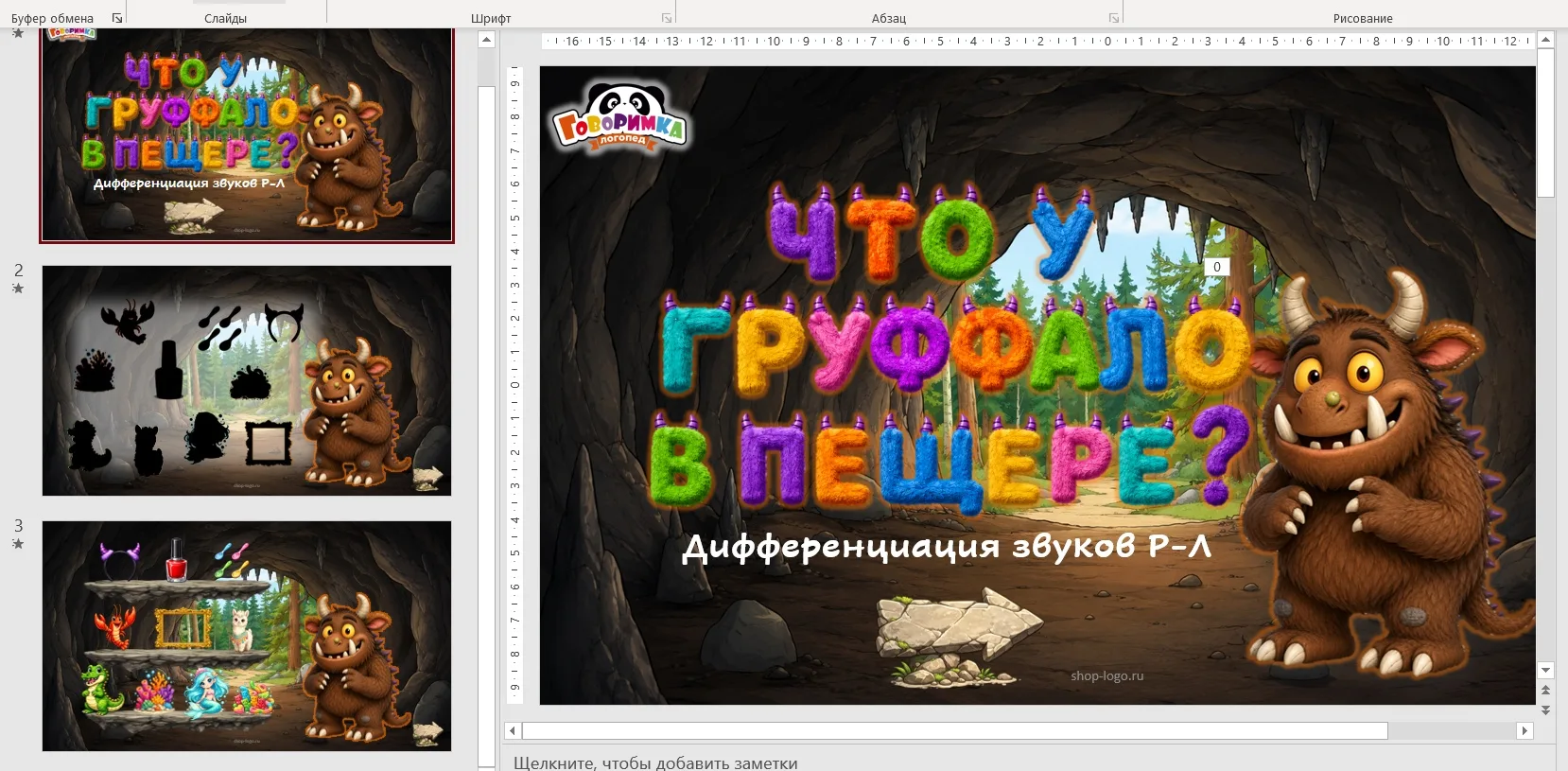
Task: Select the animation order tag "0"
Action: click(x=1217, y=267)
